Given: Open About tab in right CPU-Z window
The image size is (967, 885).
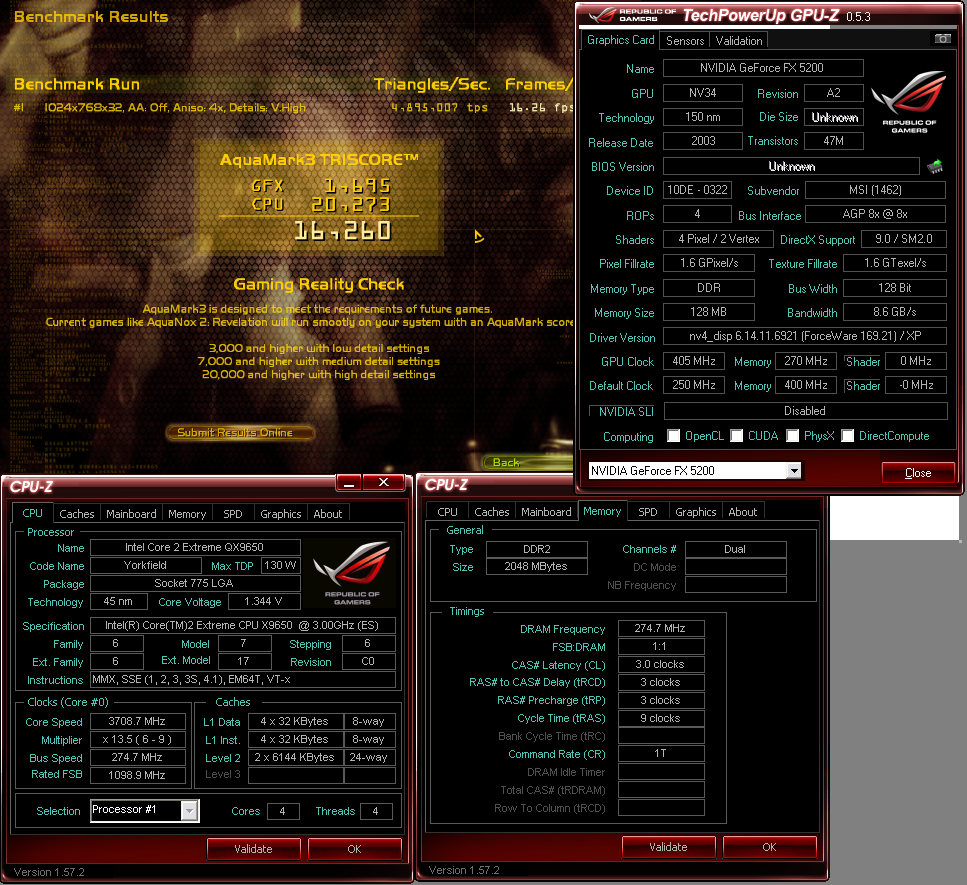Looking at the screenshot, I should coord(743,512).
